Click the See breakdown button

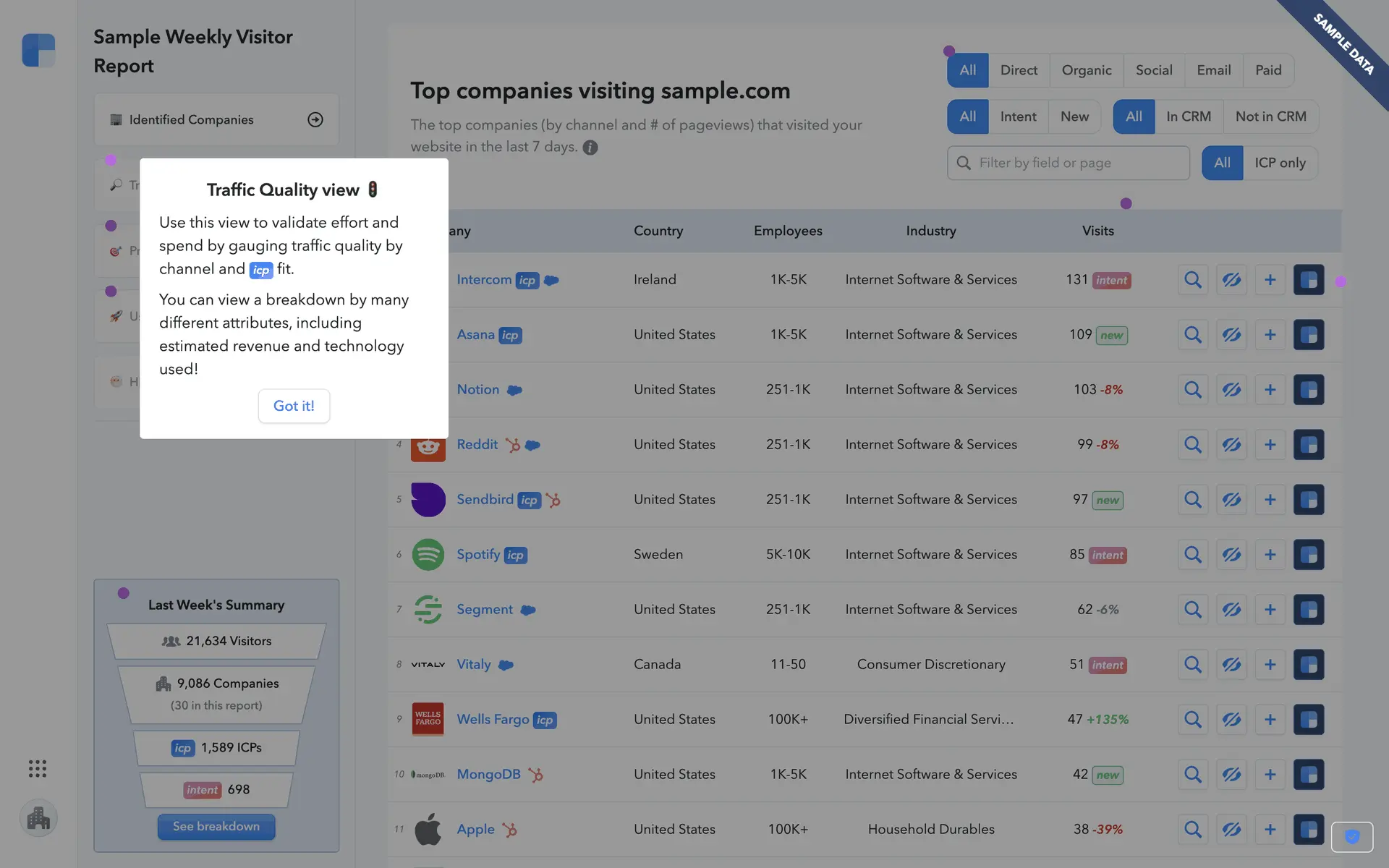click(x=216, y=826)
